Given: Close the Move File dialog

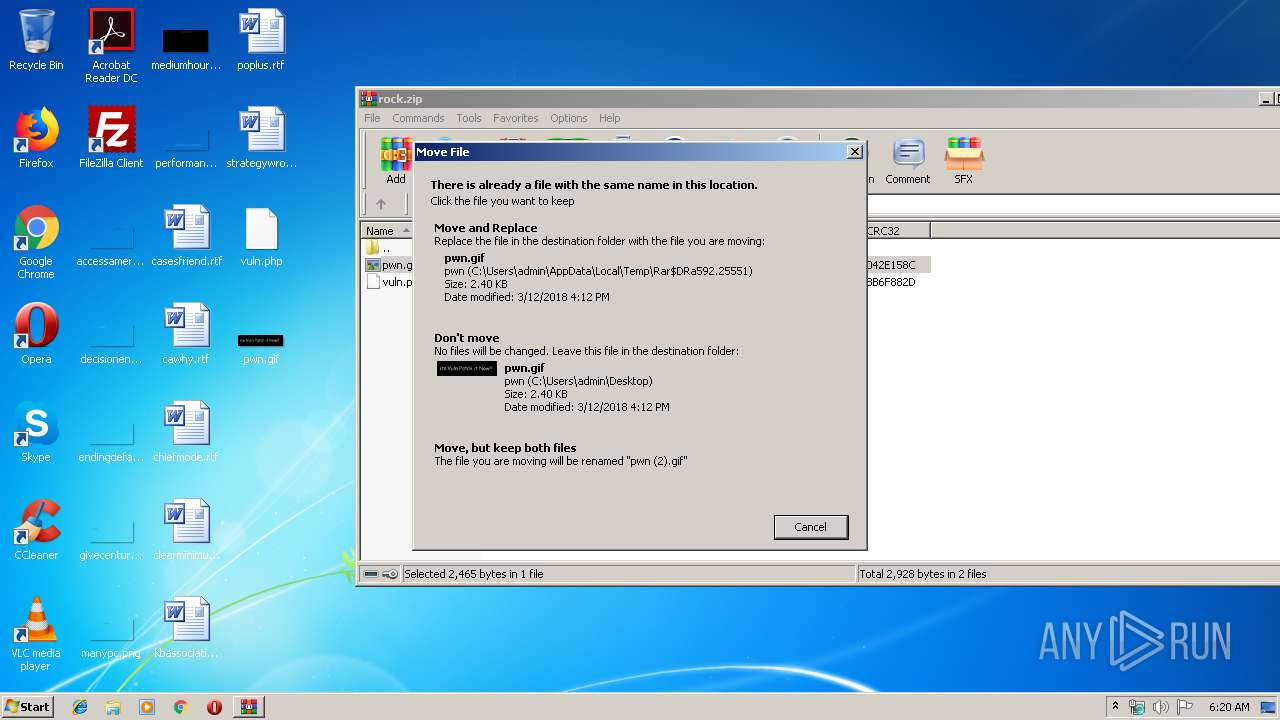Looking at the screenshot, I should pyautogui.click(x=854, y=152).
